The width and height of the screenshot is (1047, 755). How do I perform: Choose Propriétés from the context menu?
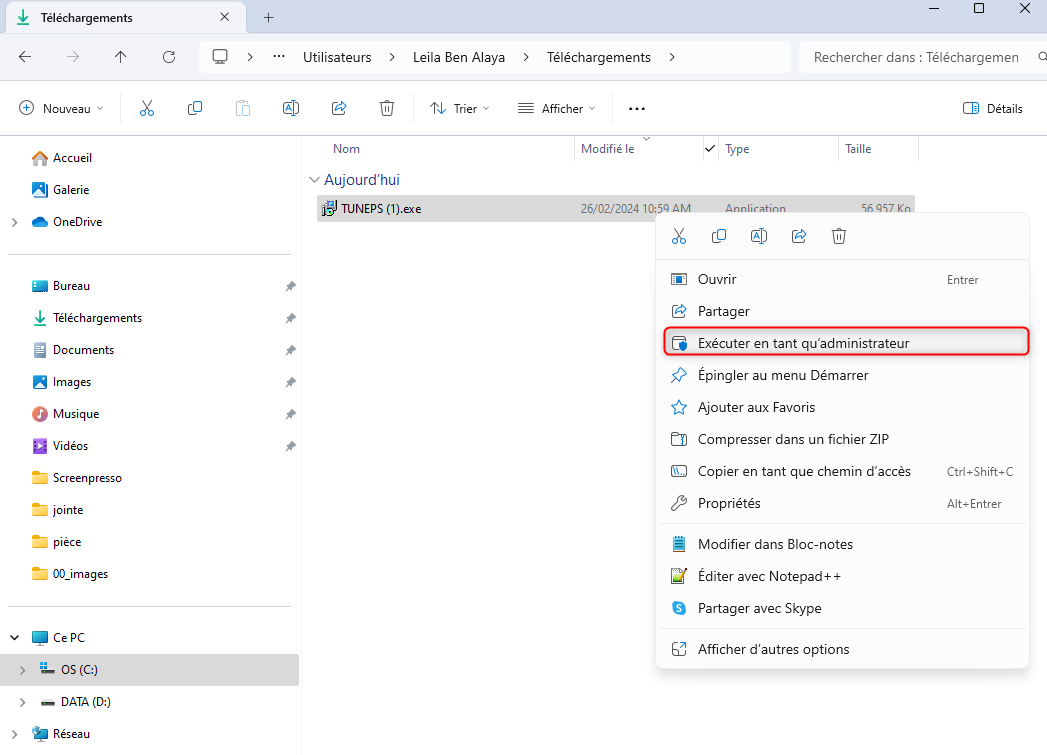729,503
